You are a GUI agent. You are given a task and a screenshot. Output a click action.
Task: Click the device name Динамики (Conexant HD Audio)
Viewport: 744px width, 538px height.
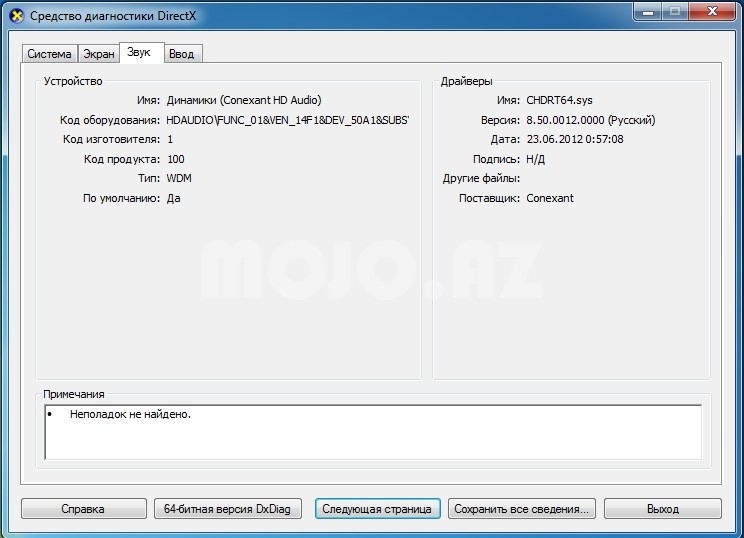point(243,101)
